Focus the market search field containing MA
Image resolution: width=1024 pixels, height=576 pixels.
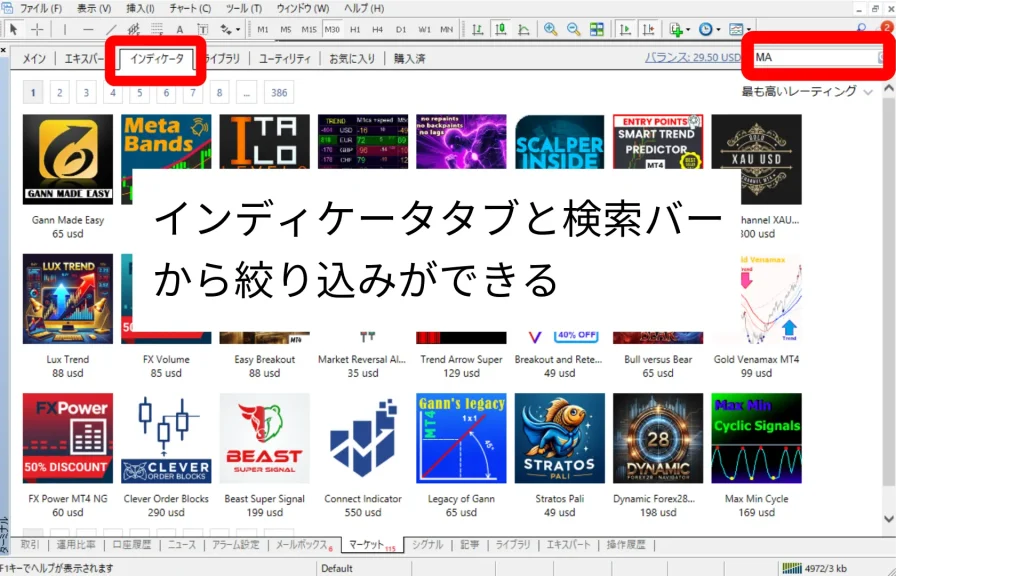(x=817, y=57)
